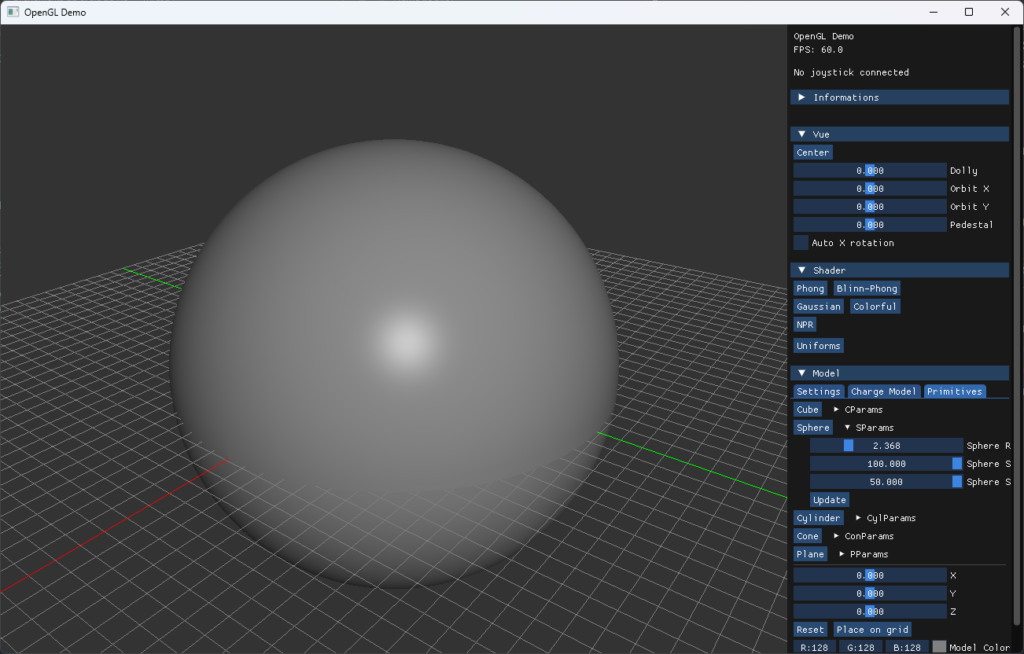1024x654 pixels.
Task: Create a Sphere primitive
Action: click(813, 428)
